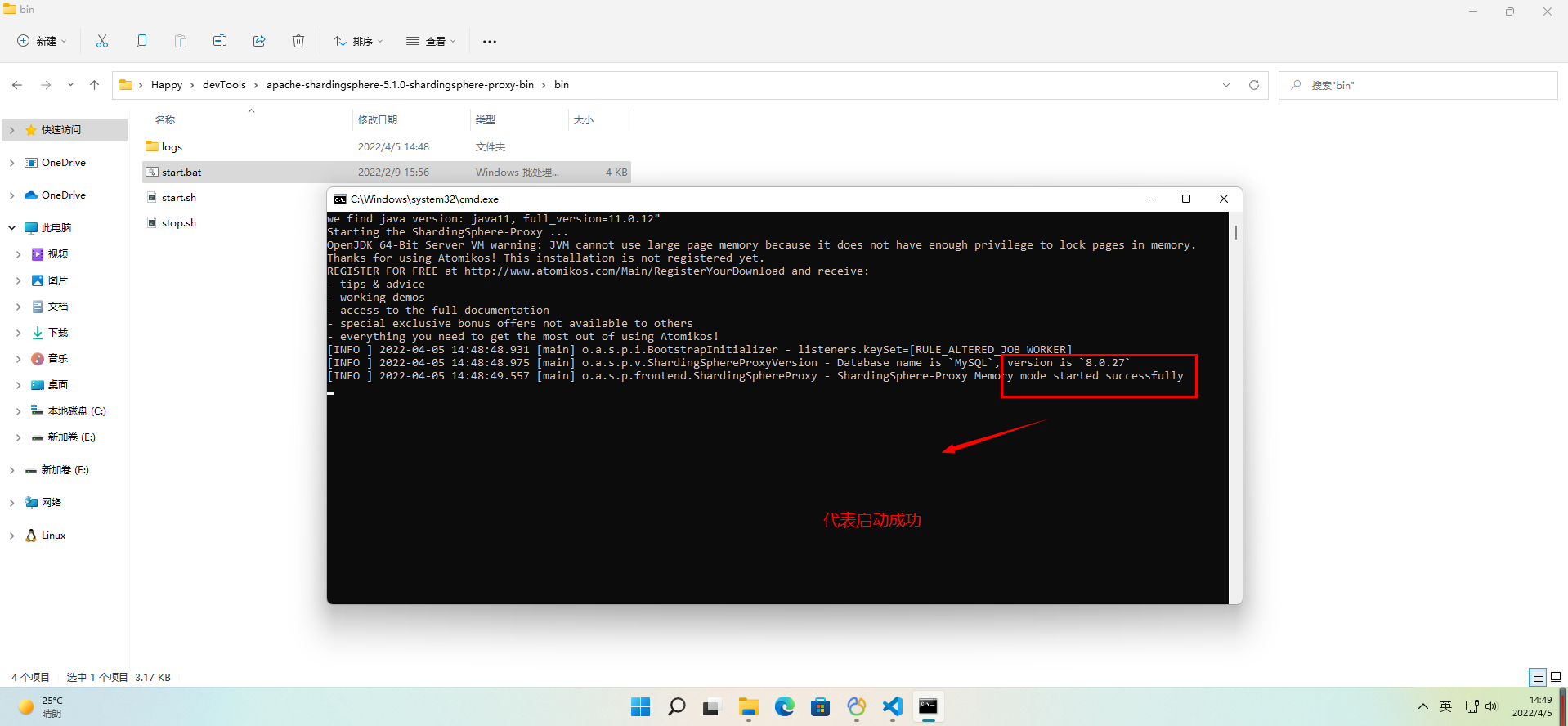Click the cmd.exe window title bar icon

340,199
